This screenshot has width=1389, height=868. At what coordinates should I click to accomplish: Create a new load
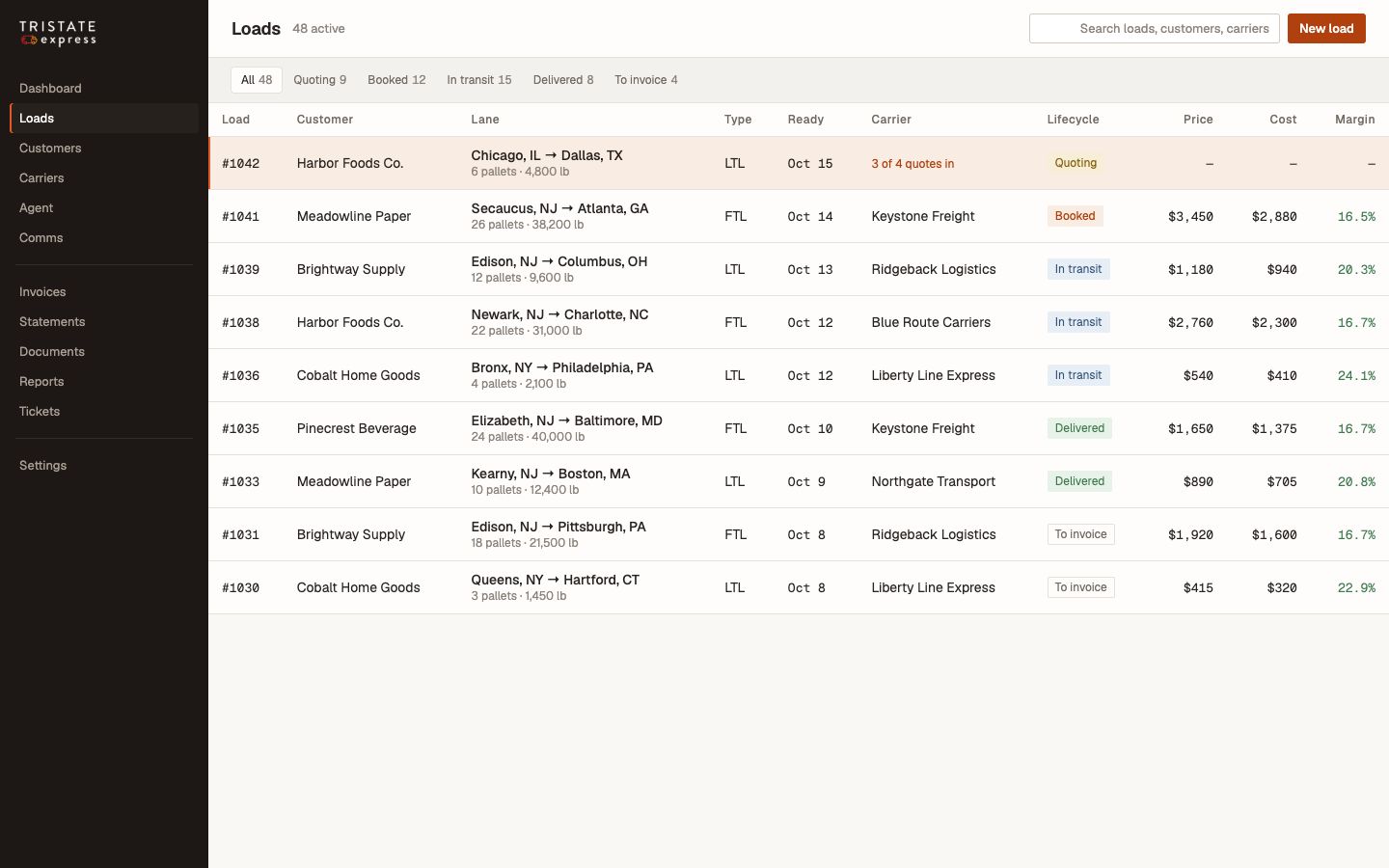click(x=1326, y=28)
